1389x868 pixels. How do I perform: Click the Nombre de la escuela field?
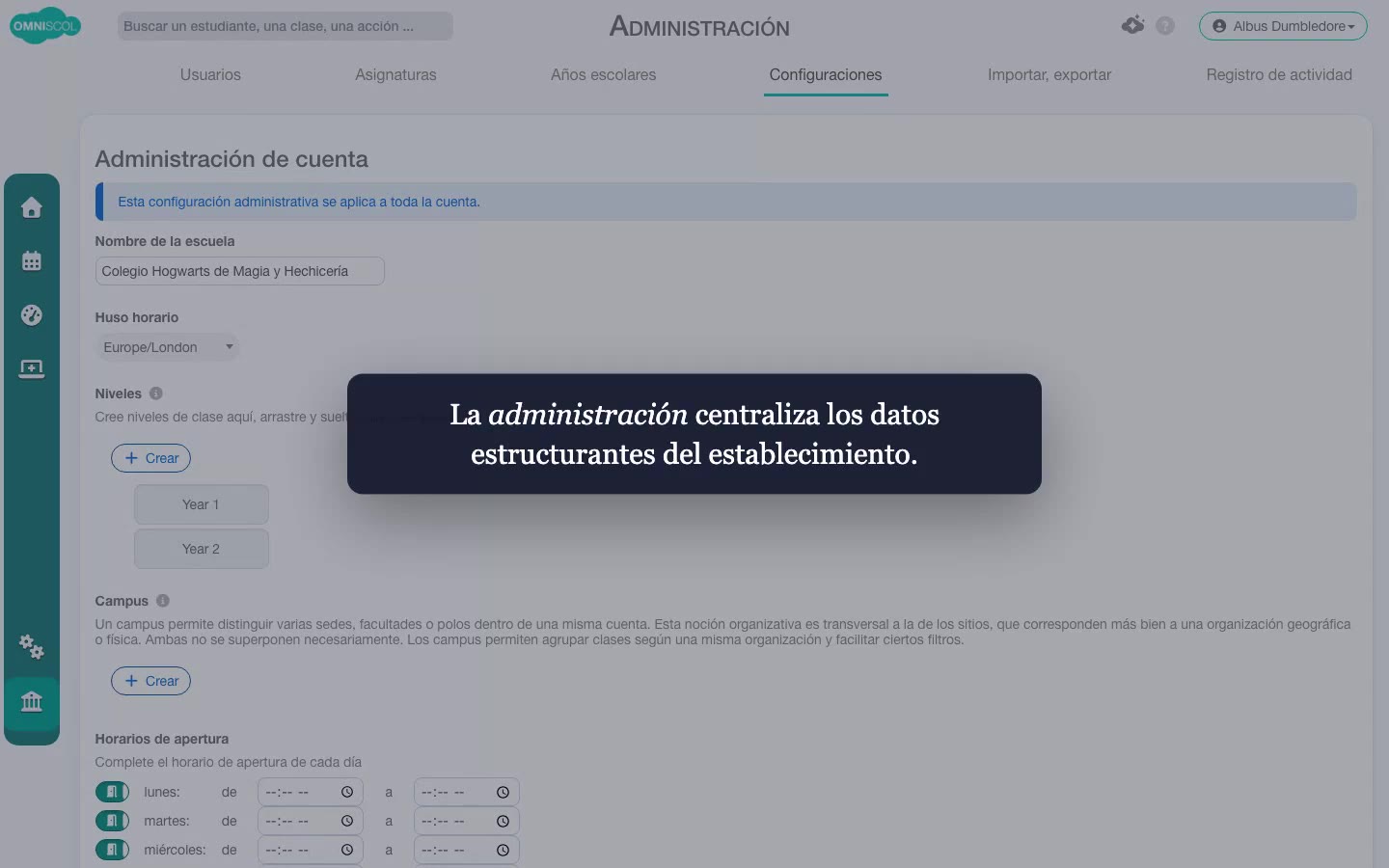[239, 271]
